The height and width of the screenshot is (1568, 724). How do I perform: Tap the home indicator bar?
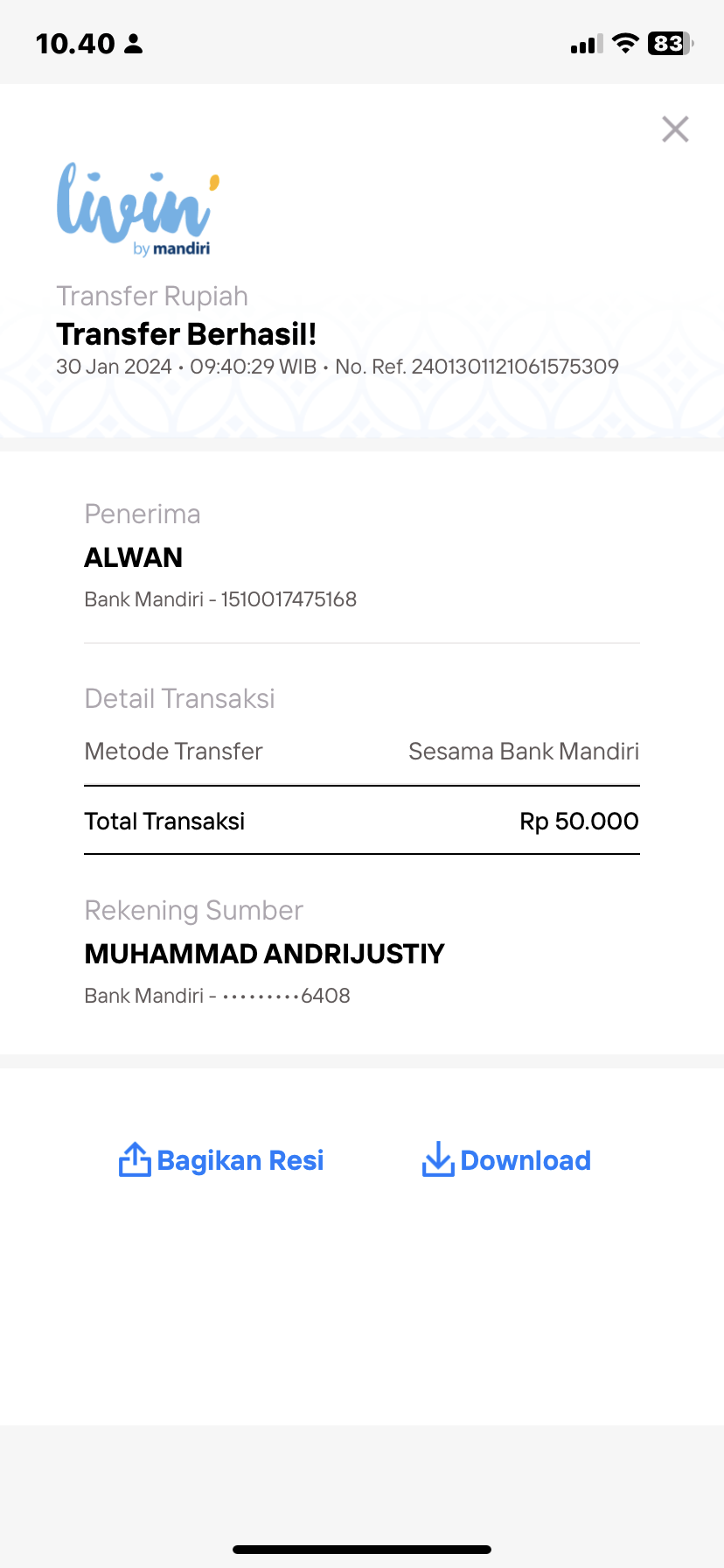click(362, 1550)
